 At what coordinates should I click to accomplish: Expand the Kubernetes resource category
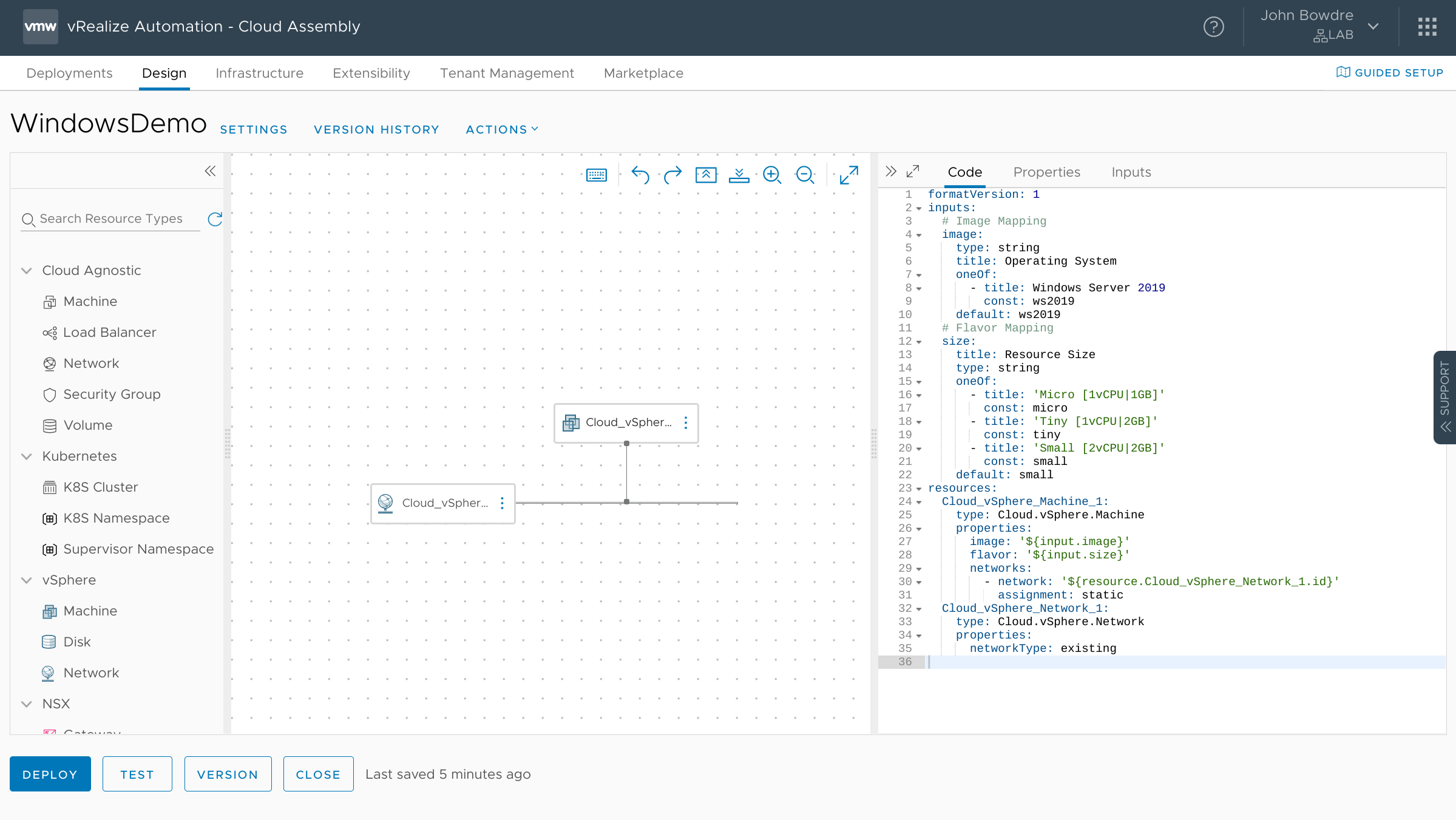27,456
